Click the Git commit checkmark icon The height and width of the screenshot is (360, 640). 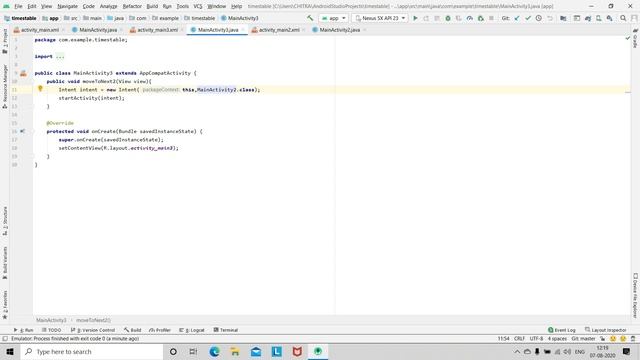pyautogui.click(x=528, y=18)
